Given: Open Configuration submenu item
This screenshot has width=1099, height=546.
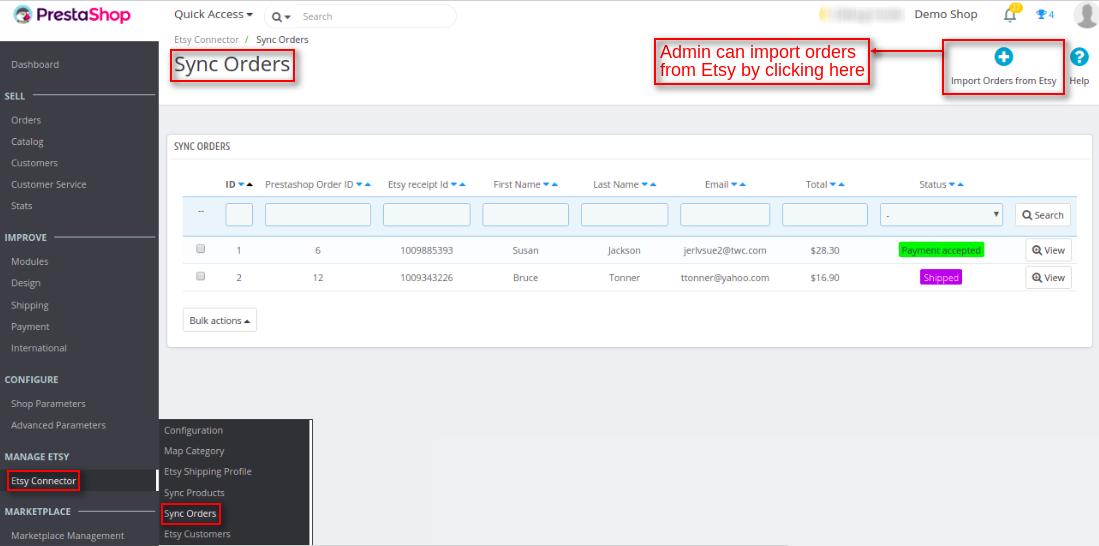Looking at the screenshot, I should (x=193, y=430).
